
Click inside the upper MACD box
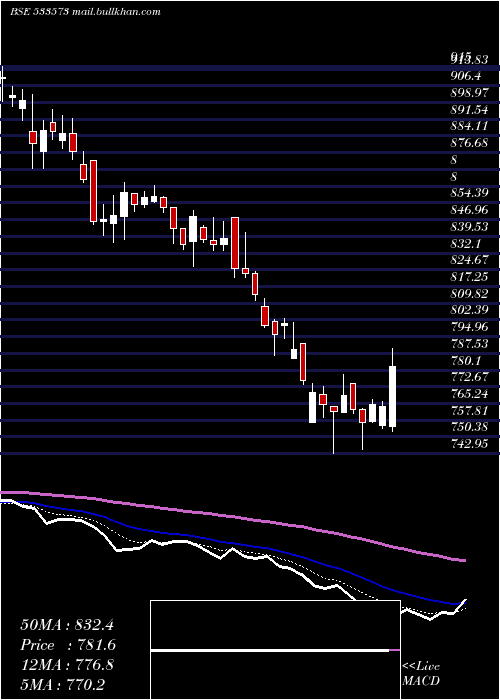click(x=275, y=625)
